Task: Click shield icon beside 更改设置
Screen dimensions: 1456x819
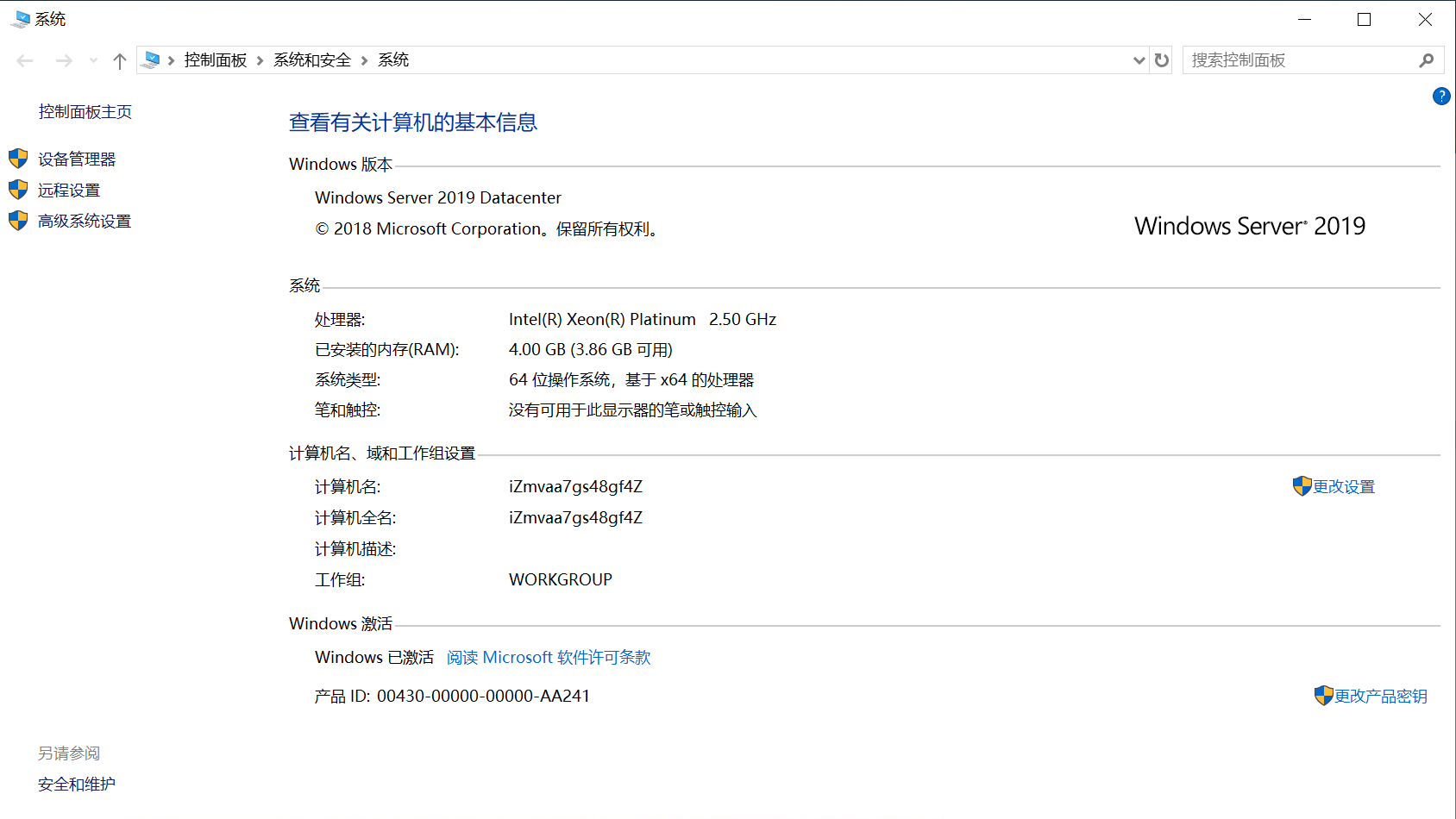Action: click(1302, 486)
